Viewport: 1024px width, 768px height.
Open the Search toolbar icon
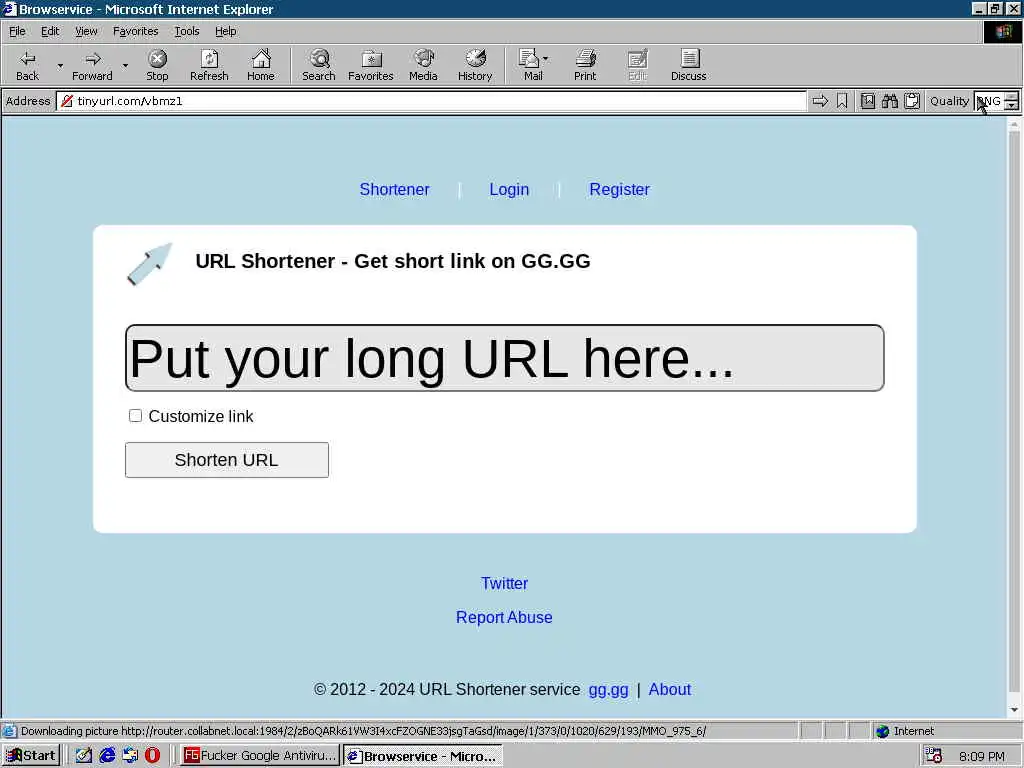[319, 65]
